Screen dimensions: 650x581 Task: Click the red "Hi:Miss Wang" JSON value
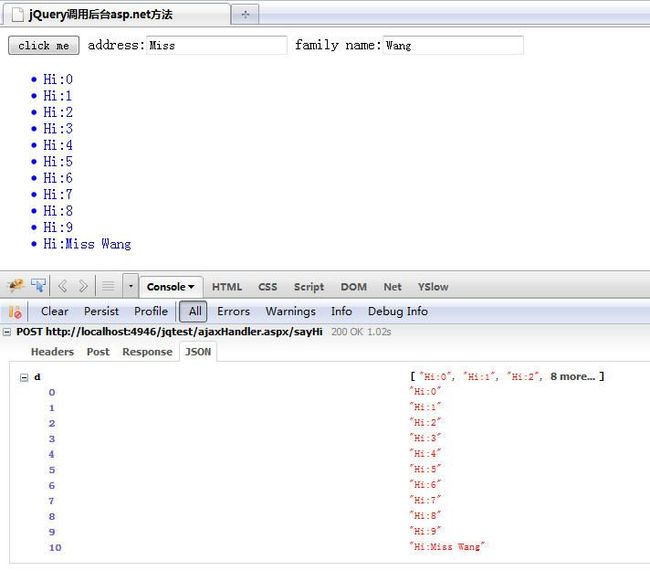[446, 547]
